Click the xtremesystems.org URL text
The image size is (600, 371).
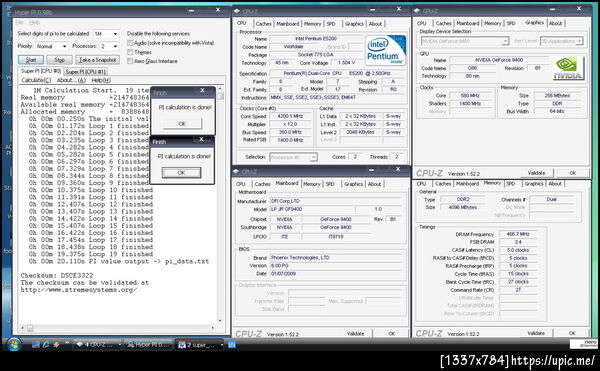(79, 290)
